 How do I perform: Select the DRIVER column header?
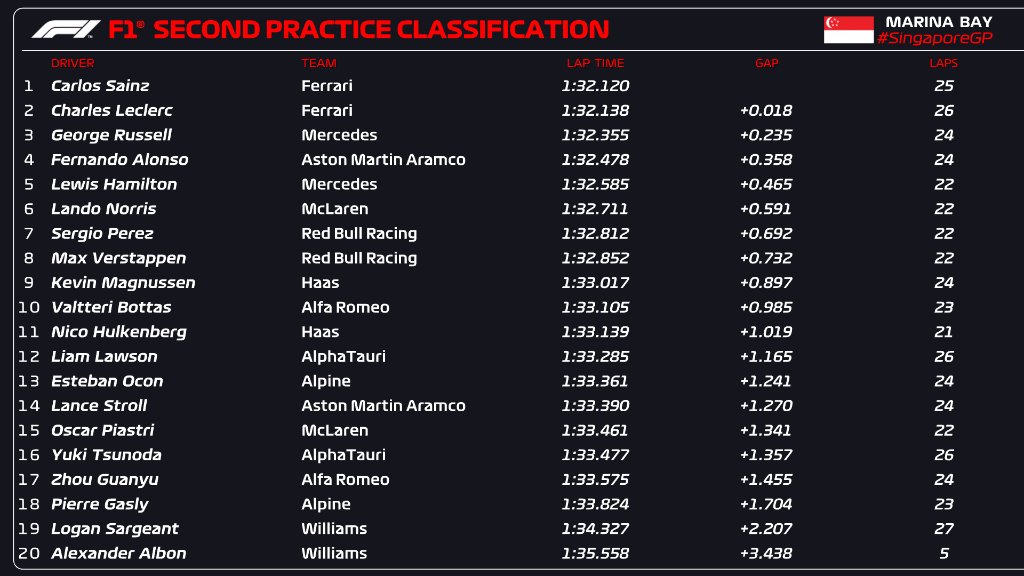click(x=73, y=63)
